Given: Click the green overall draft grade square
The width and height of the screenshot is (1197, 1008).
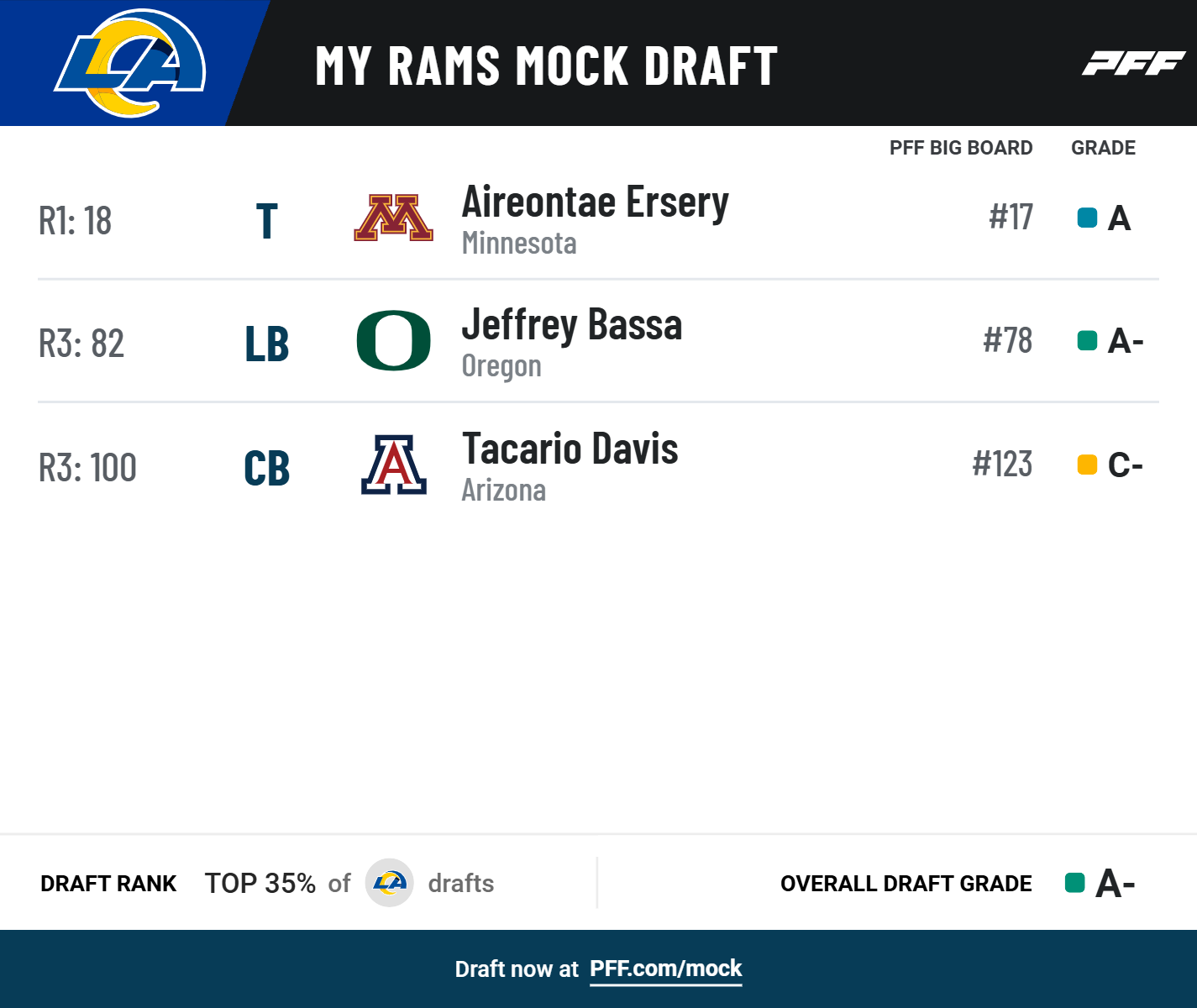Looking at the screenshot, I should [x=1074, y=883].
